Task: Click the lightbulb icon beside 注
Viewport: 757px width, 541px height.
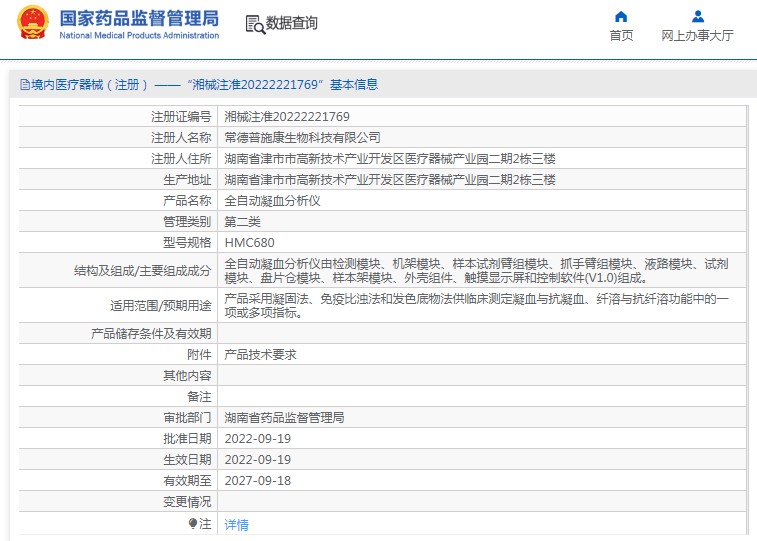Action: click(193, 524)
